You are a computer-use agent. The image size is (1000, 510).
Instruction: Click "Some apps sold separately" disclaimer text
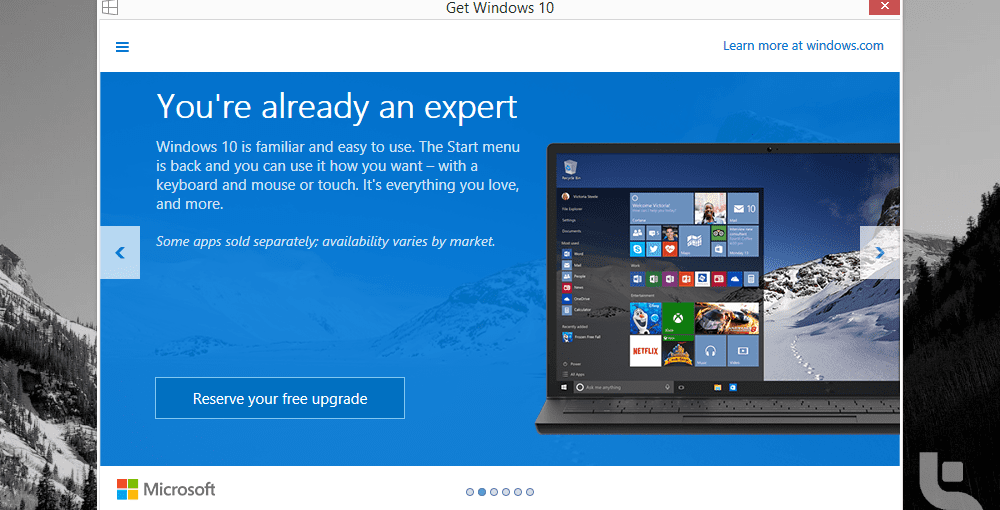[x=326, y=242]
